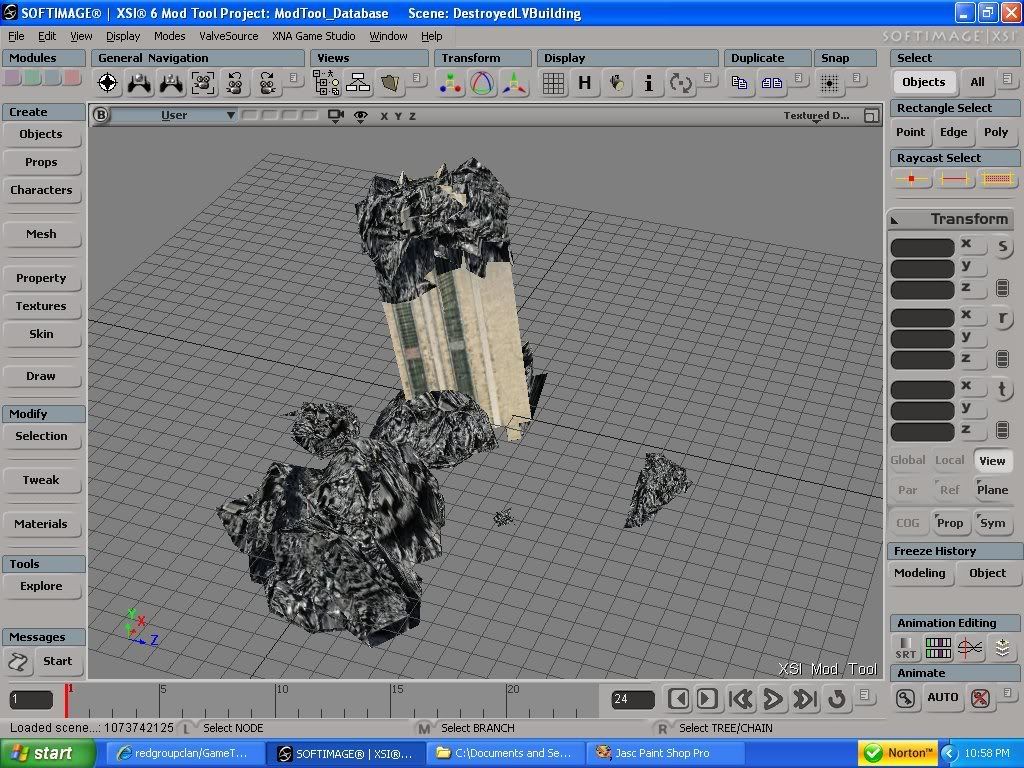This screenshot has width=1024, height=768.
Task: Click the Characters button in Create
Action: pos(41,190)
